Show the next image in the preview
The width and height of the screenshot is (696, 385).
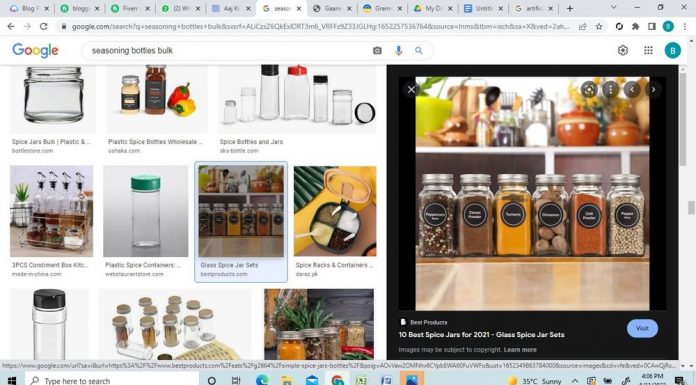click(x=653, y=90)
